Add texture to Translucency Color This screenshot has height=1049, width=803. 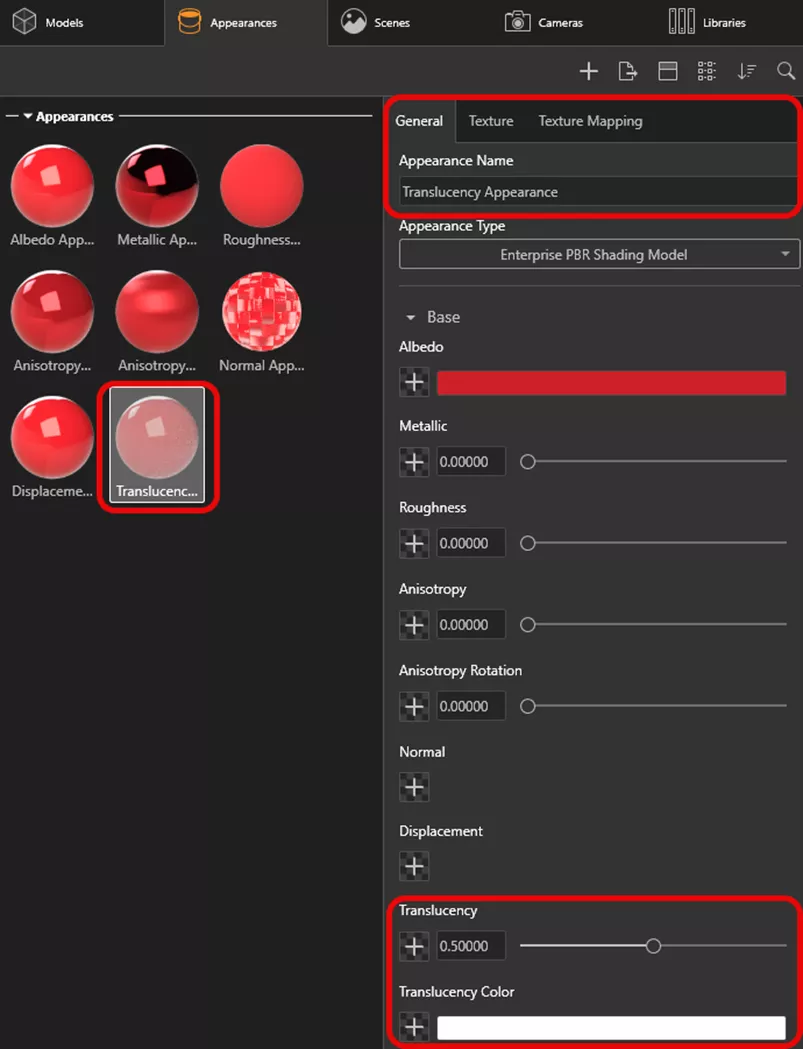(x=414, y=1027)
